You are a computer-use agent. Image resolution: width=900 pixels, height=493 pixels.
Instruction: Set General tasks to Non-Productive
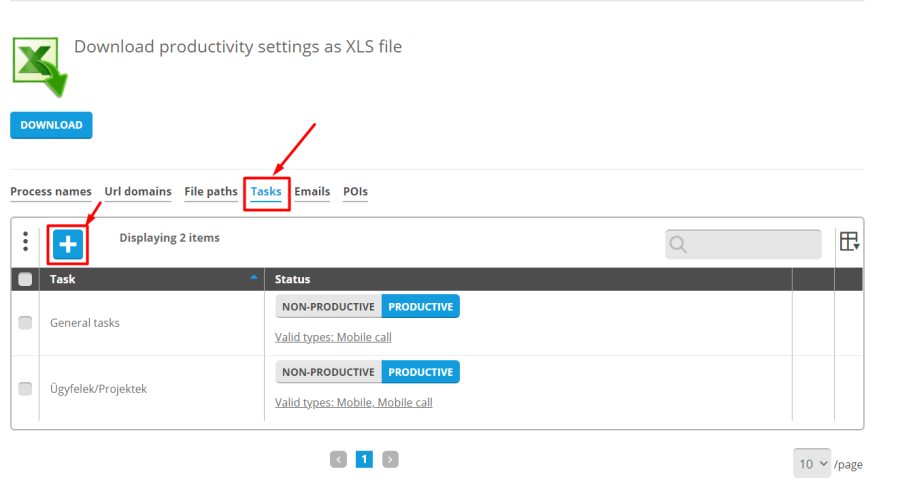click(x=328, y=307)
